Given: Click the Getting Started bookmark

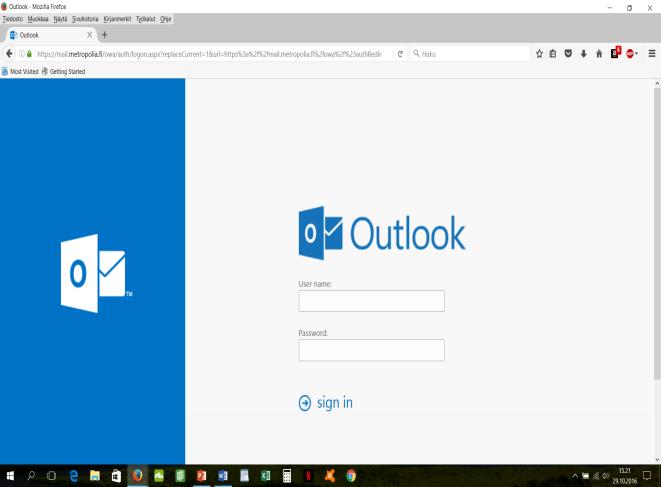Looking at the screenshot, I should pyautogui.click(x=64, y=72).
